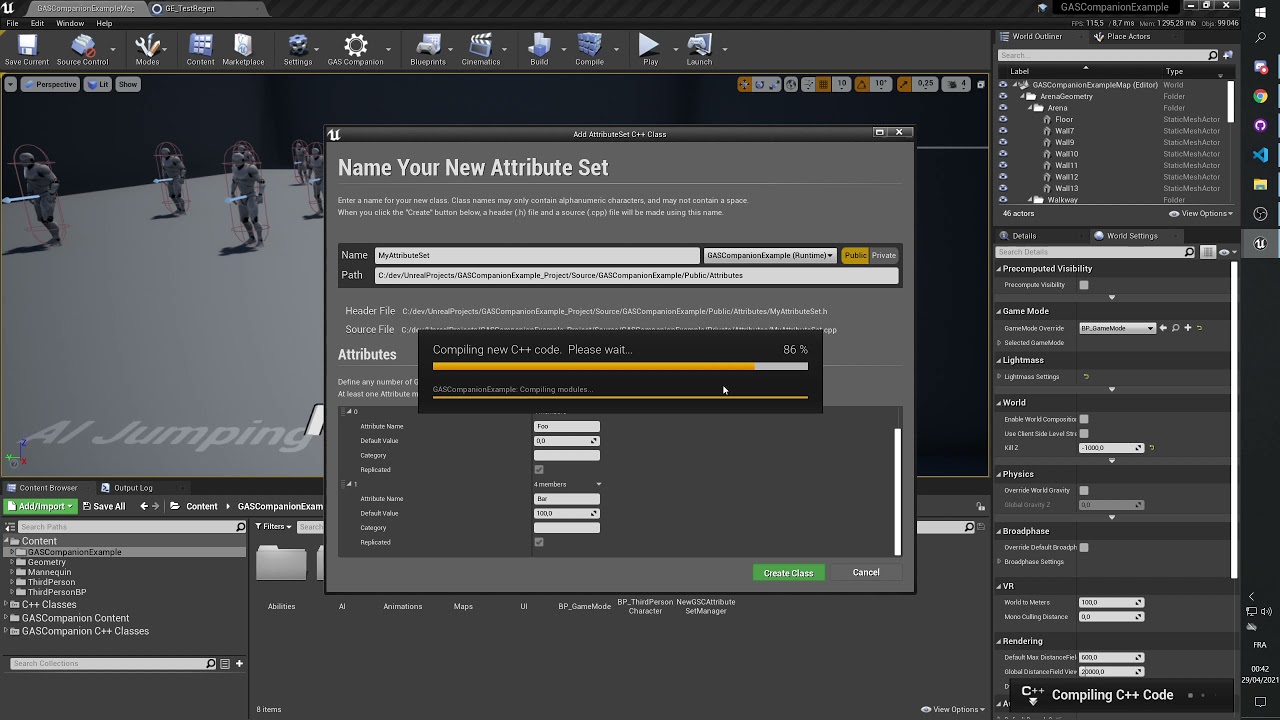Toggle visibility of Wall7 in World Outliner
Viewport: 1280px width, 720px height.
(1003, 131)
